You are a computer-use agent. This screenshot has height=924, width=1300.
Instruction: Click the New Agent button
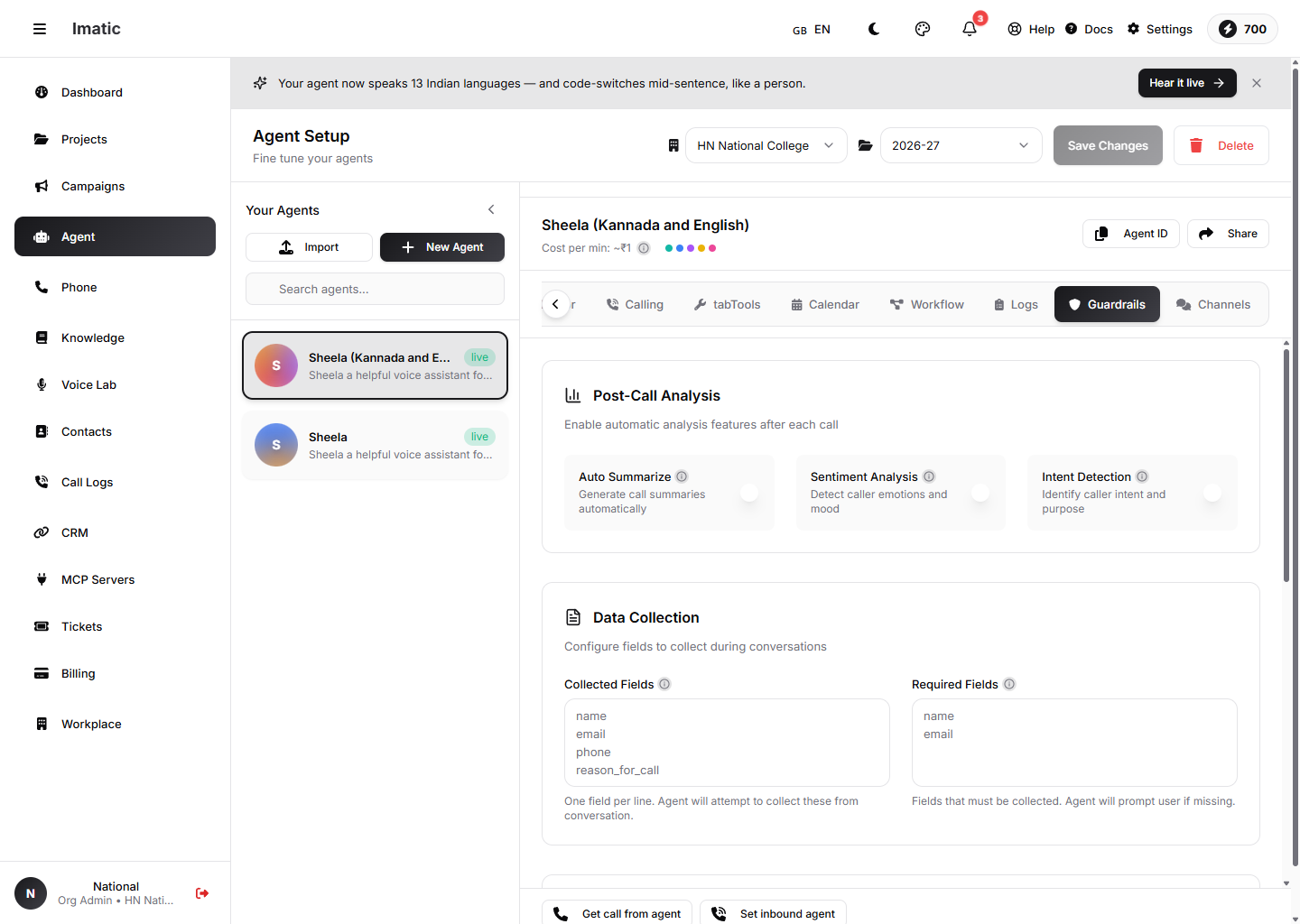[442, 247]
